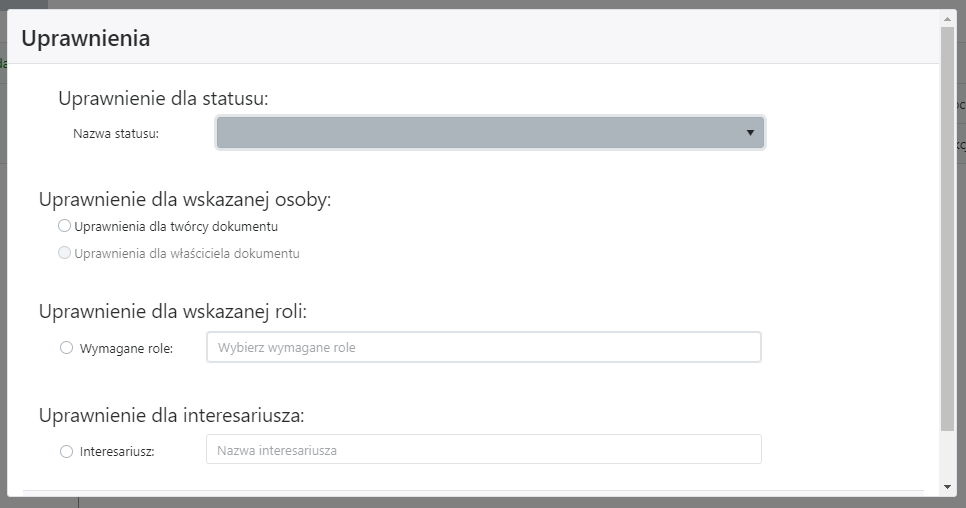This screenshot has width=966, height=508.
Task: Choose the Interesariusz radio button
Action: 66,451
